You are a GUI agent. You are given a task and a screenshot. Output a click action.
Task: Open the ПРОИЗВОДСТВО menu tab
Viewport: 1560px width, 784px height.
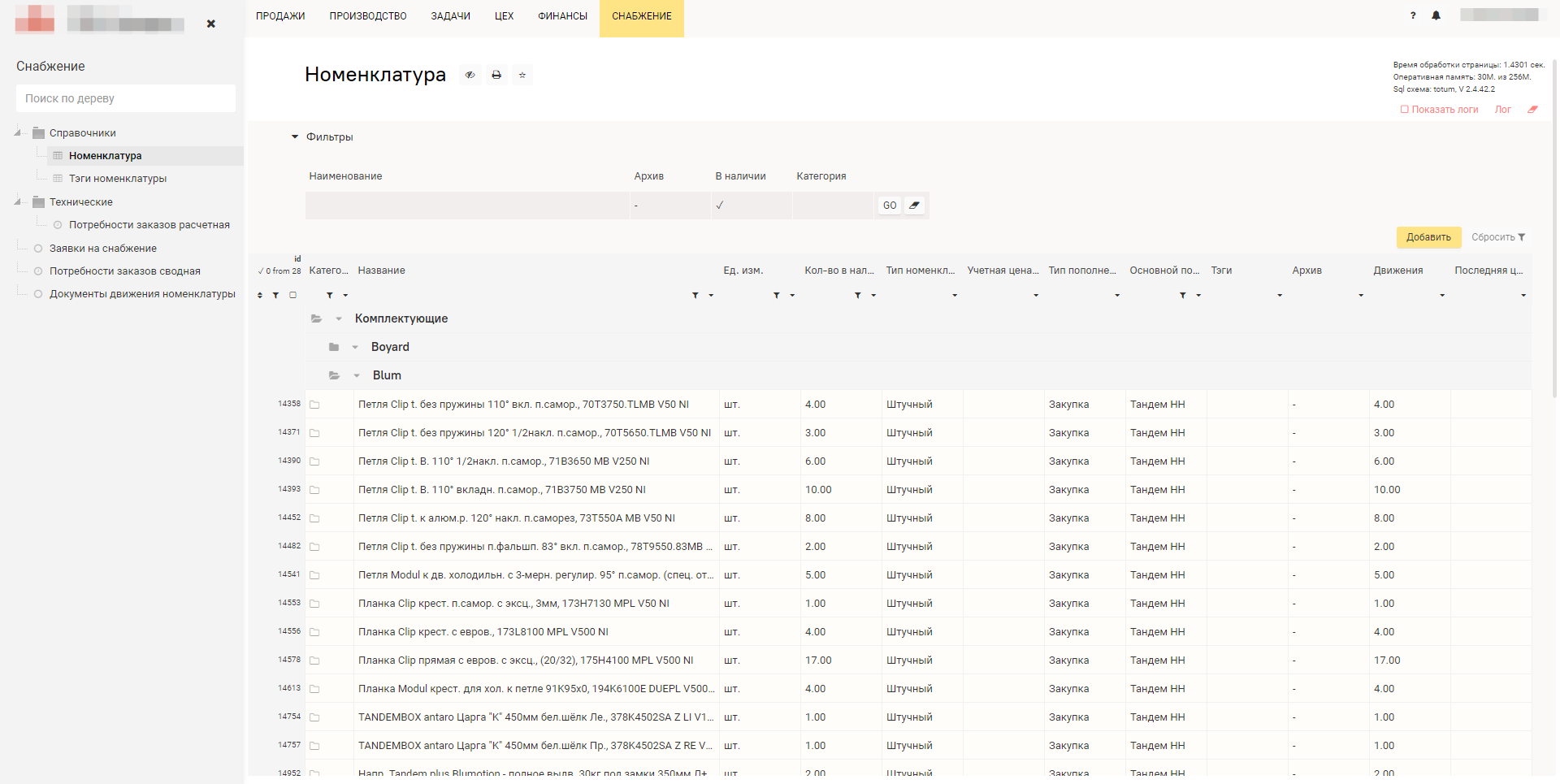tap(368, 16)
